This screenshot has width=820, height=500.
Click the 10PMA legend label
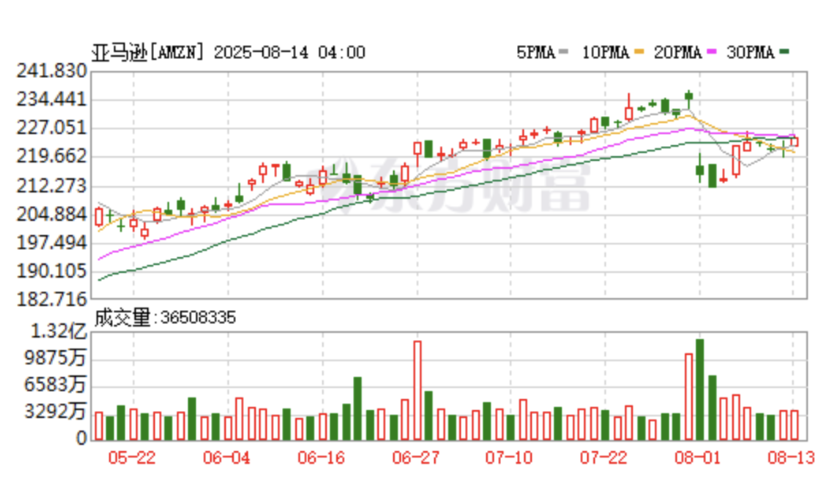(606, 52)
